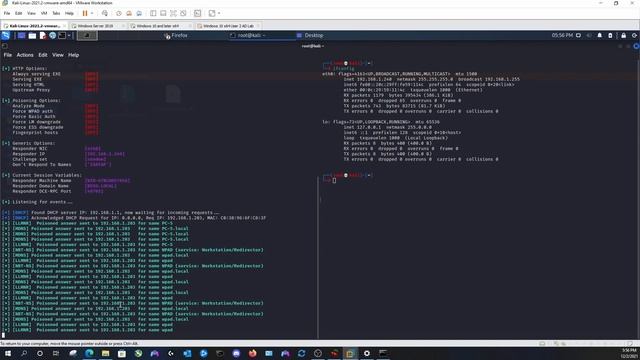640x360 pixels.
Task: Launch the terminal emulator icon in Kali panel
Action: (x=62, y=36)
